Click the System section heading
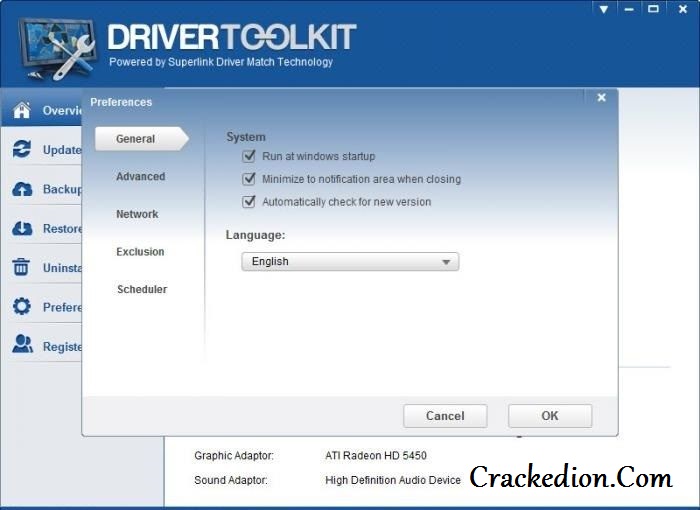This screenshot has width=700, height=510. coord(246,137)
